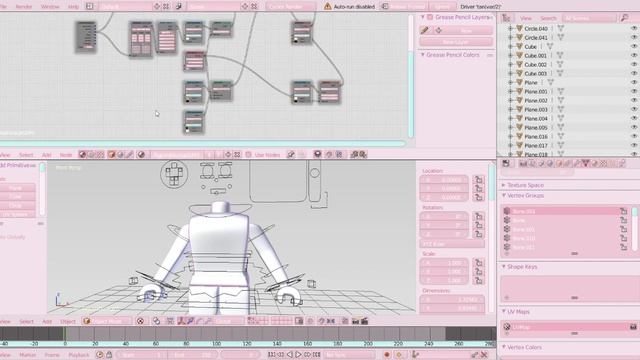Image resolution: width=640 pixels, height=360 pixels.
Task: Click the timeline clock preview range icon
Action: pos(99,355)
